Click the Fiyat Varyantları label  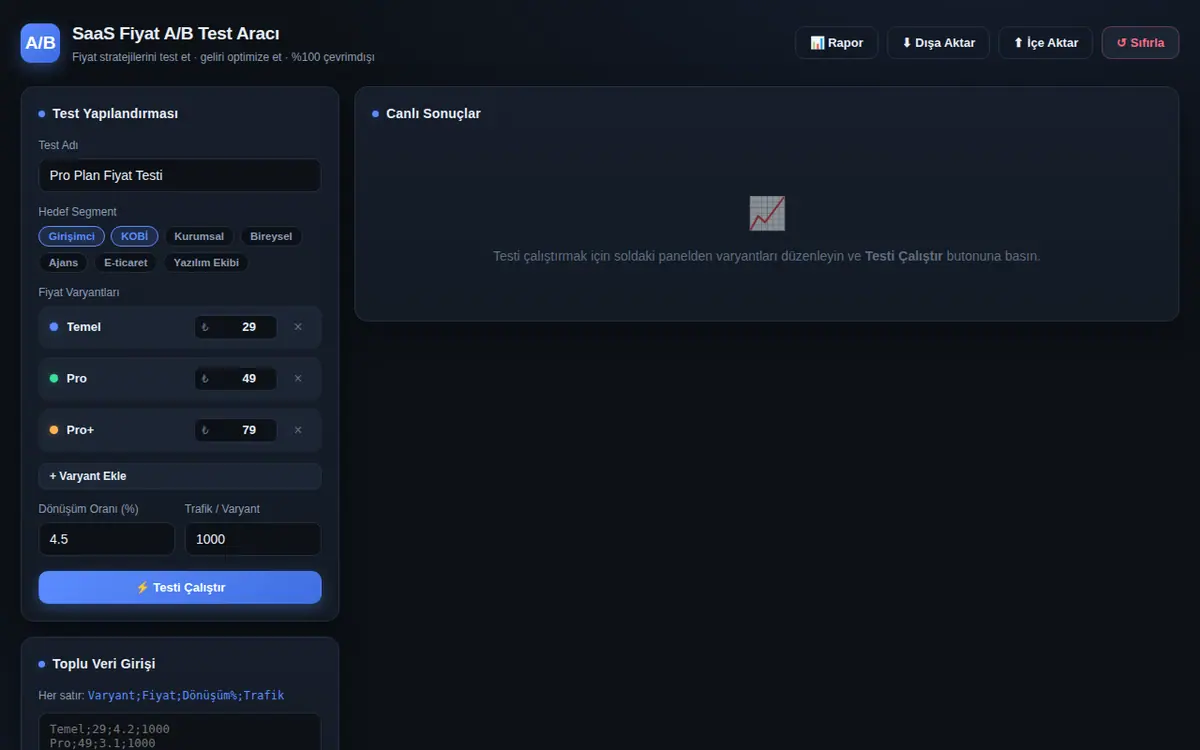point(79,292)
